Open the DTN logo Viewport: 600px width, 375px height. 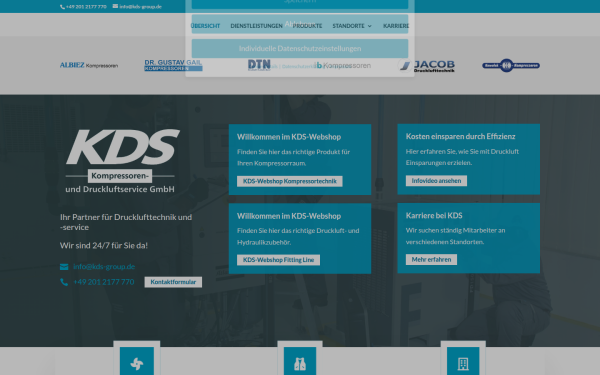(x=259, y=65)
